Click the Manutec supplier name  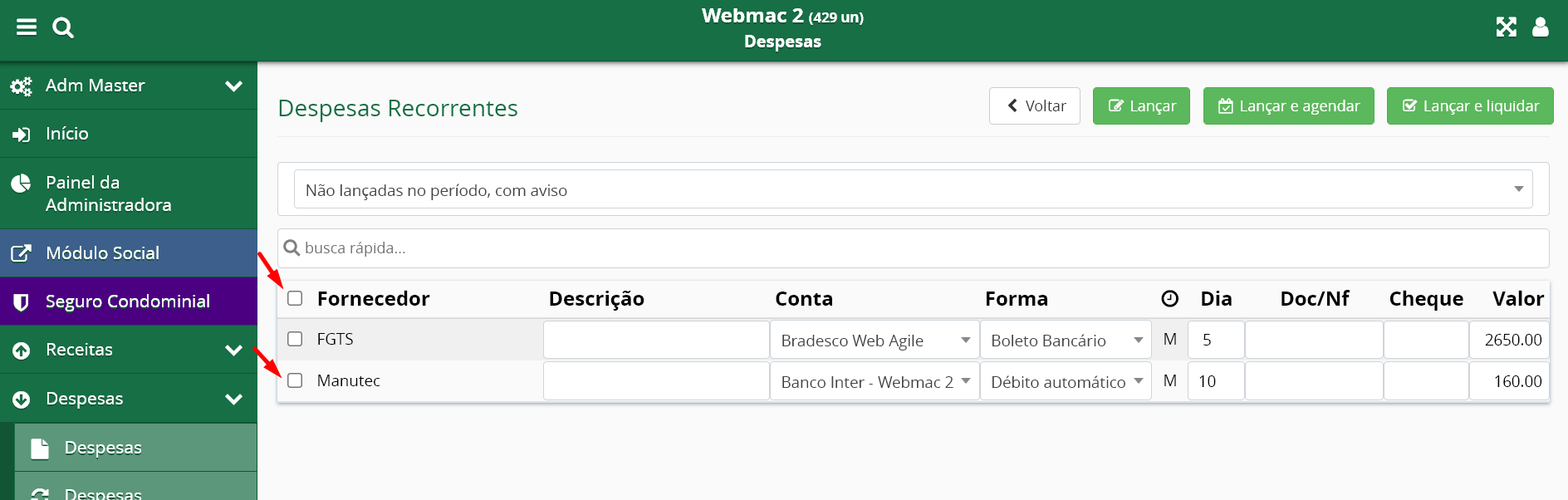[348, 380]
